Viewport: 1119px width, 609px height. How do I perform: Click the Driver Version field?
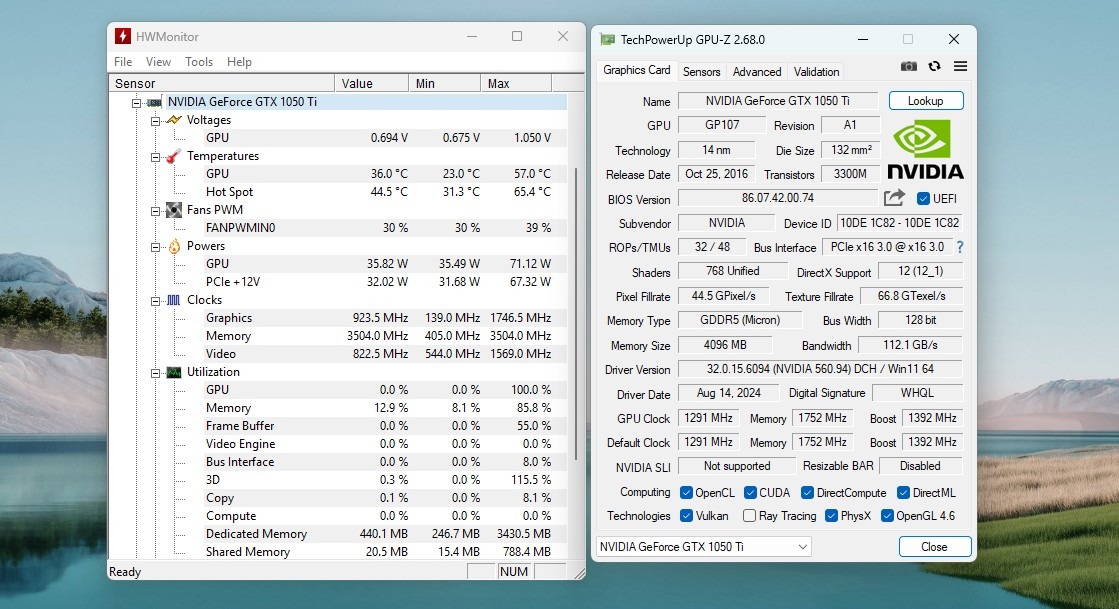pos(820,369)
